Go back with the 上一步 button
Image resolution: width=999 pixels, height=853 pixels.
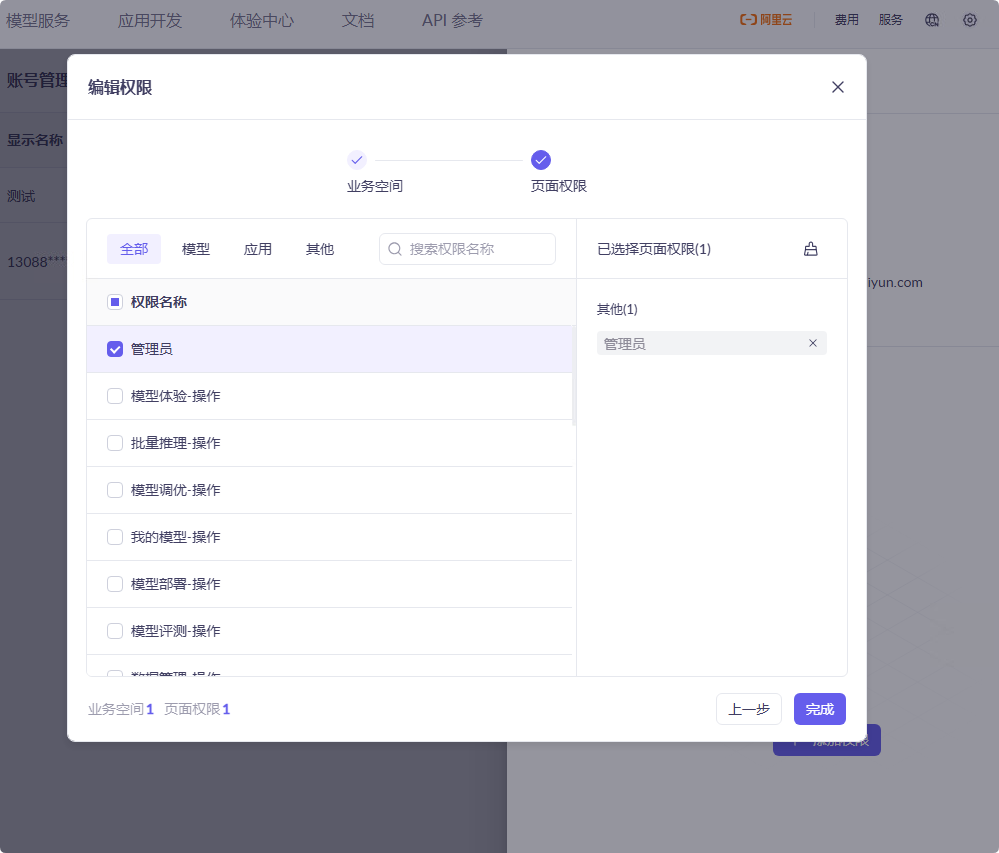point(748,708)
